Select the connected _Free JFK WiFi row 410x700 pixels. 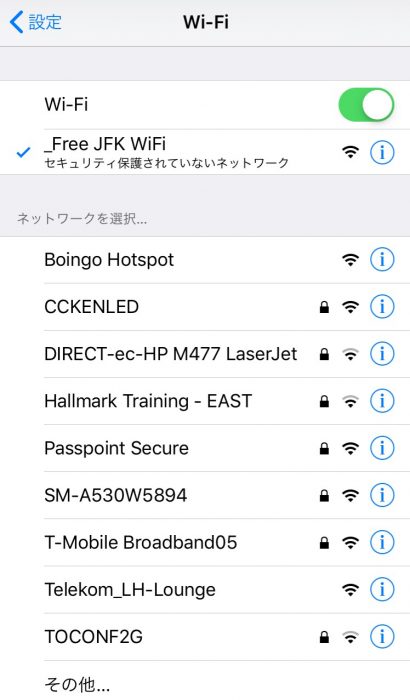coord(205,152)
